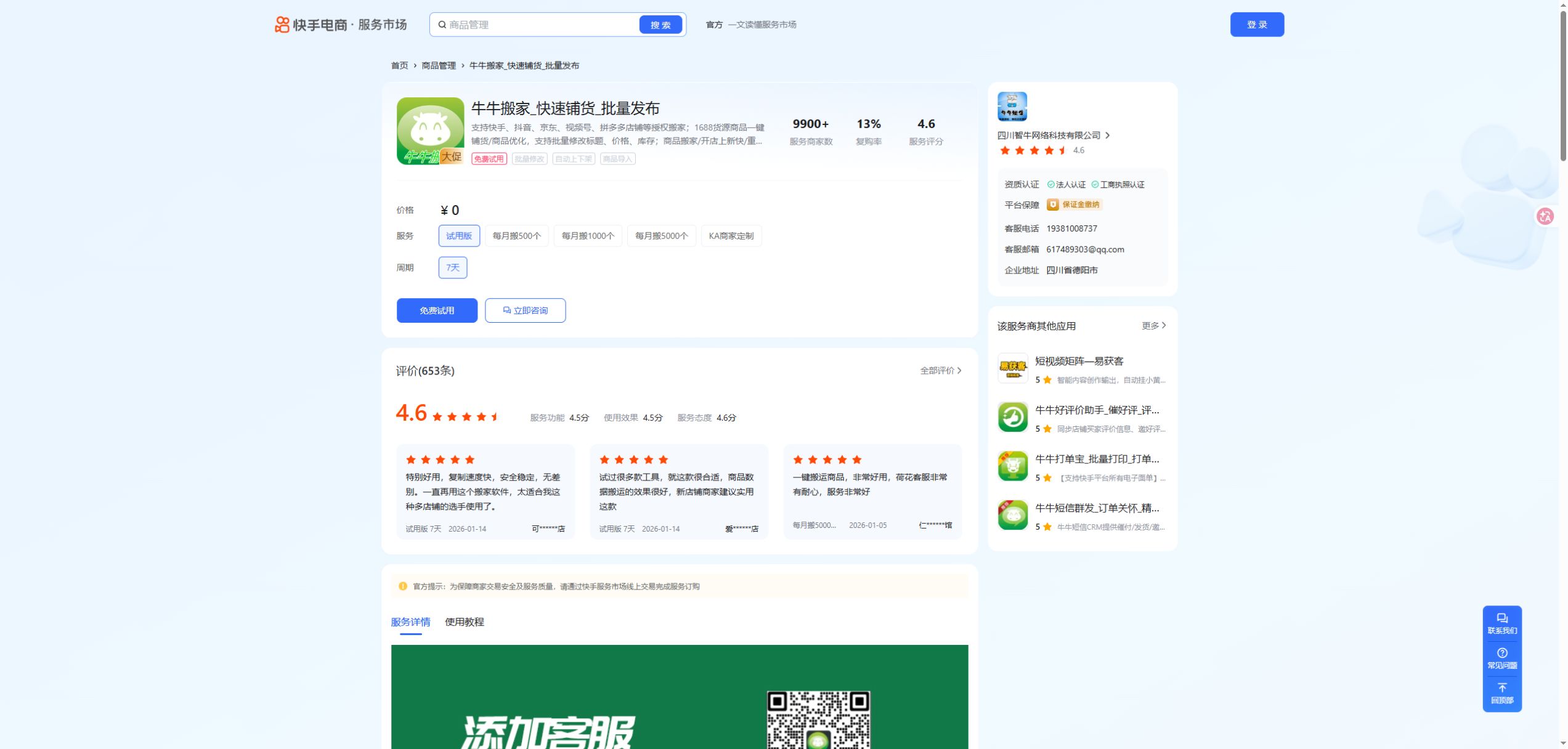This screenshot has height=749, width=1568.
Task: Click the provider company logo image
Action: pyautogui.click(x=1012, y=107)
